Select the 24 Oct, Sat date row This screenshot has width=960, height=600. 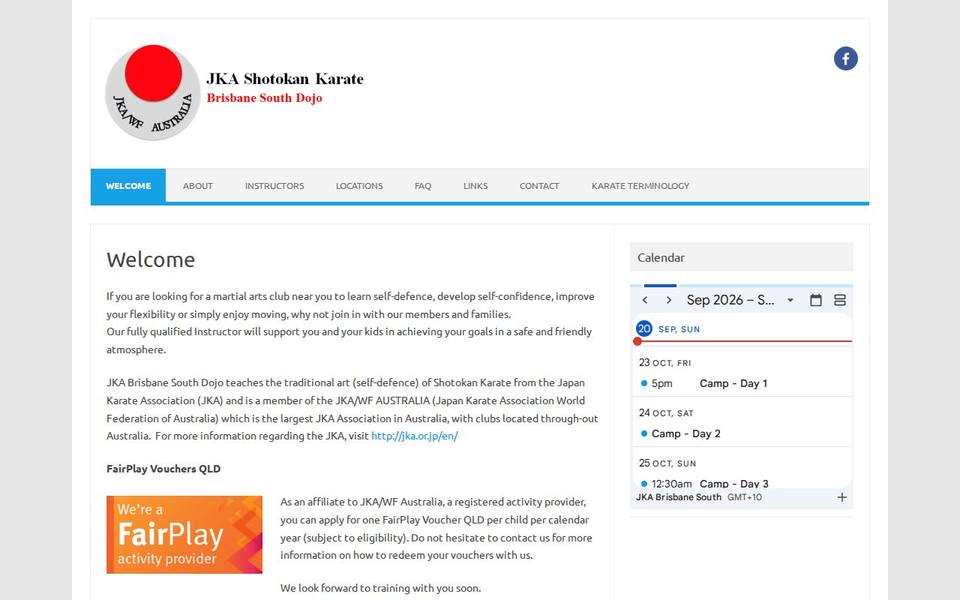tap(666, 413)
